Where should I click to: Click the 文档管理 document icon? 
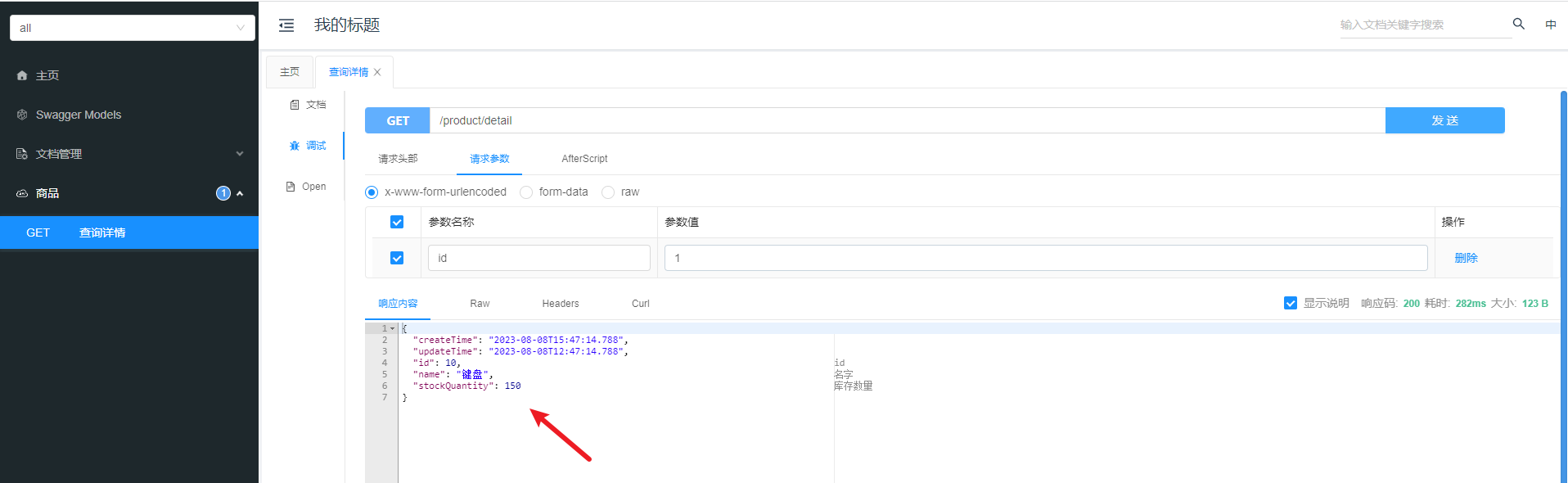click(x=22, y=154)
